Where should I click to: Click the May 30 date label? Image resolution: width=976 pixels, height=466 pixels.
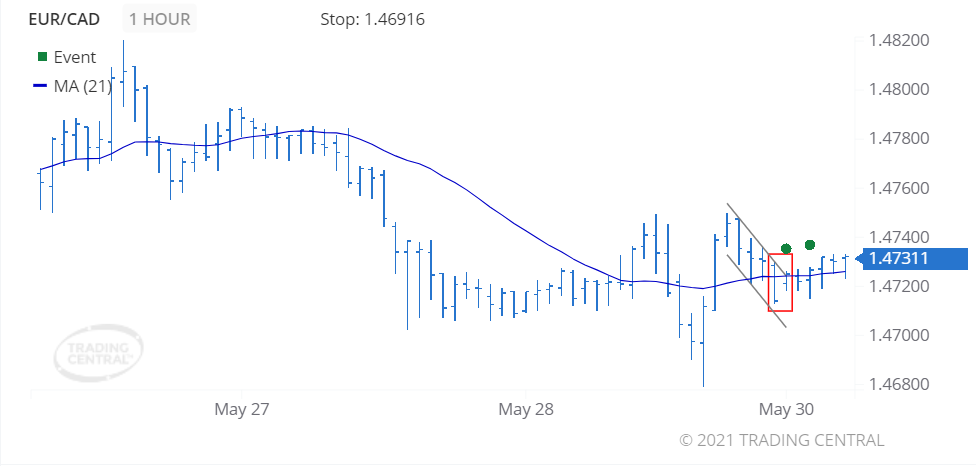click(x=786, y=409)
